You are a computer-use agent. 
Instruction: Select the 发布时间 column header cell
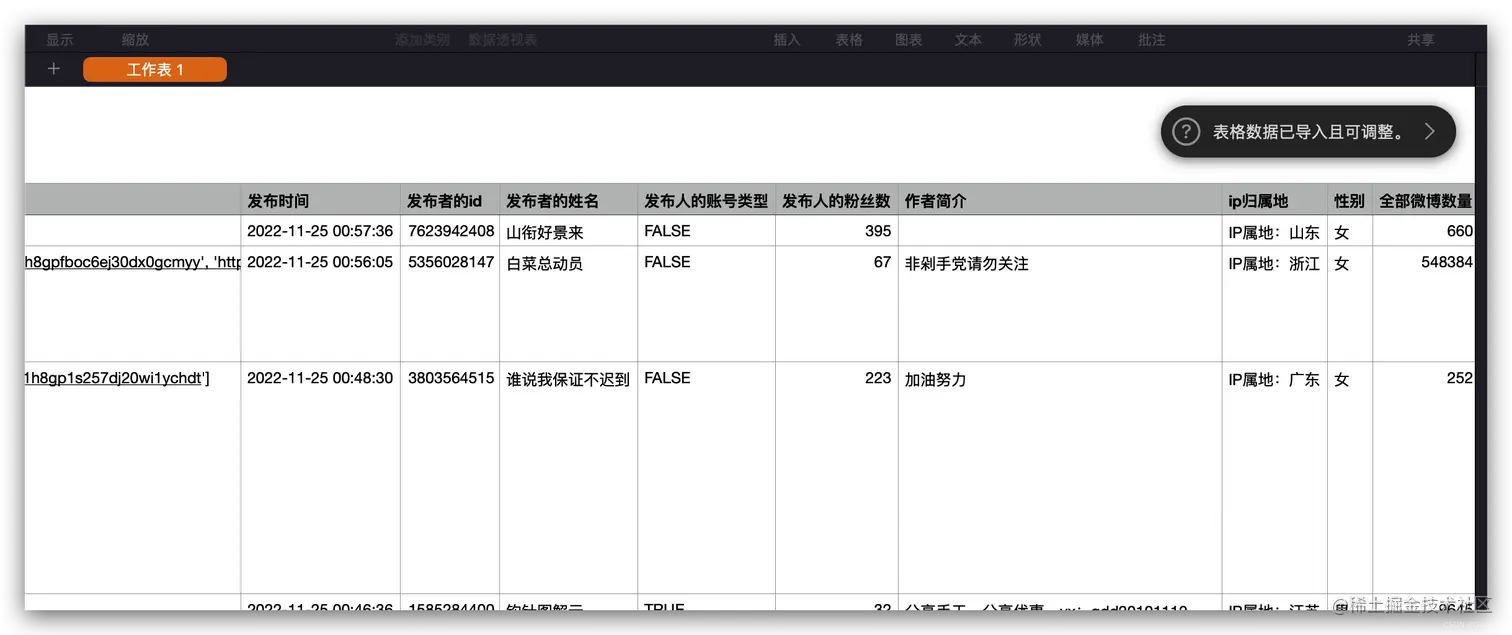(x=320, y=200)
